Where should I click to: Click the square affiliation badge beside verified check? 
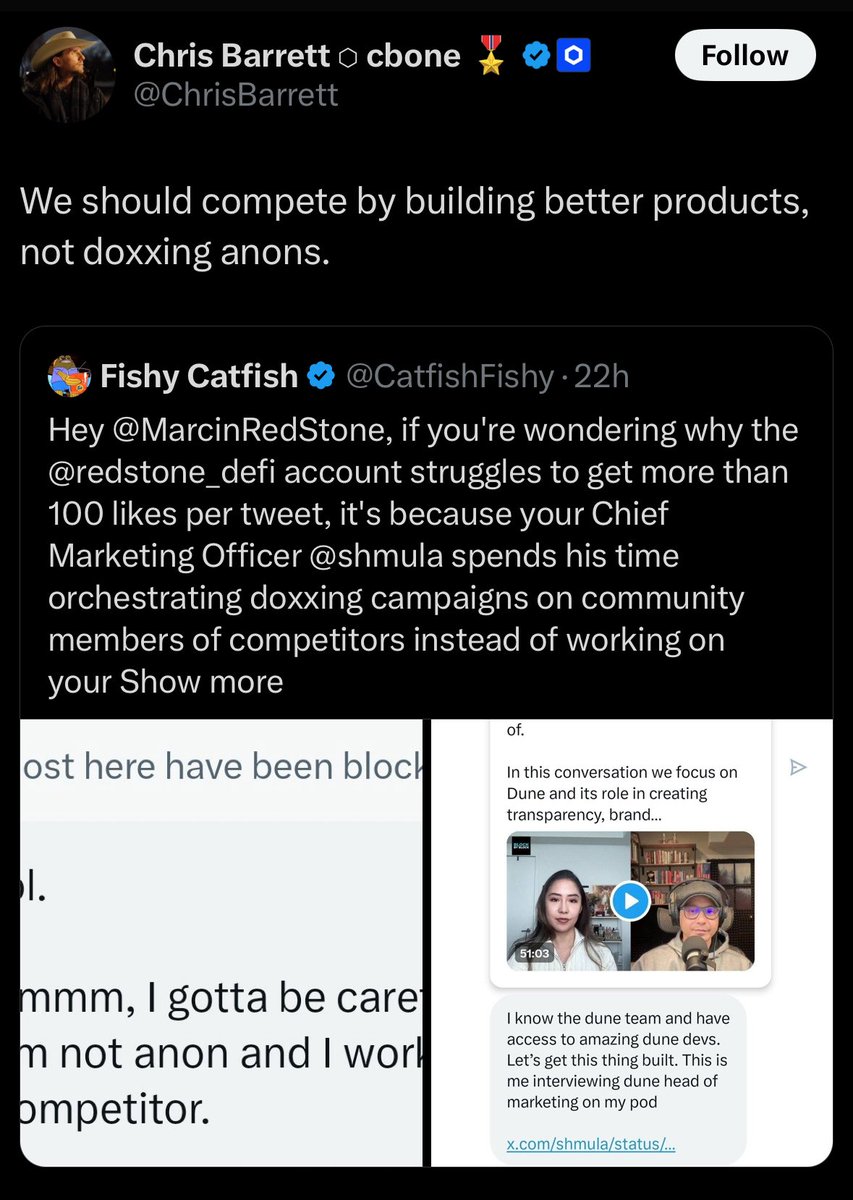point(574,57)
